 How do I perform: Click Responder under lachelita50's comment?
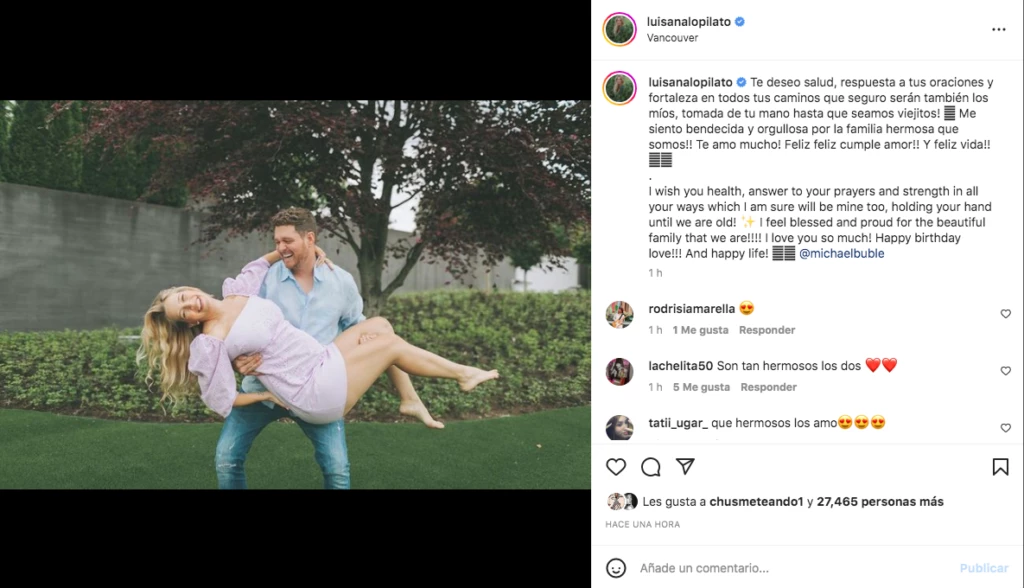[x=768, y=387]
